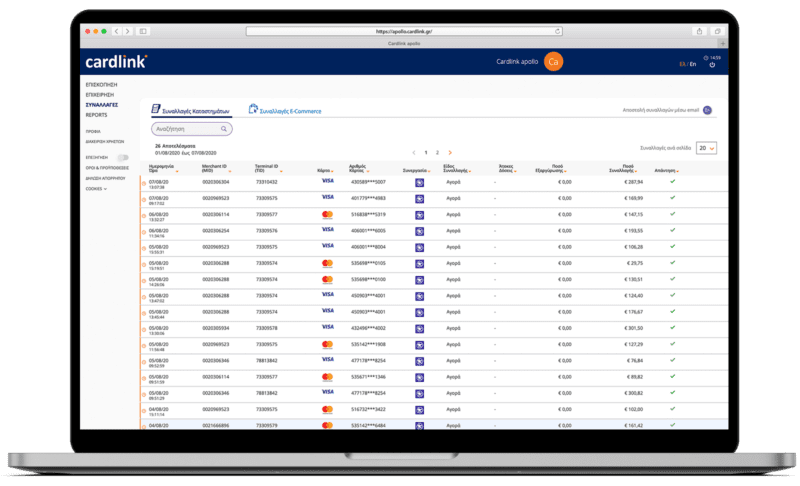Image resolution: width=800 pixels, height=486 pixels.
Task: Open the transactions per page dropdown
Action: click(707, 148)
